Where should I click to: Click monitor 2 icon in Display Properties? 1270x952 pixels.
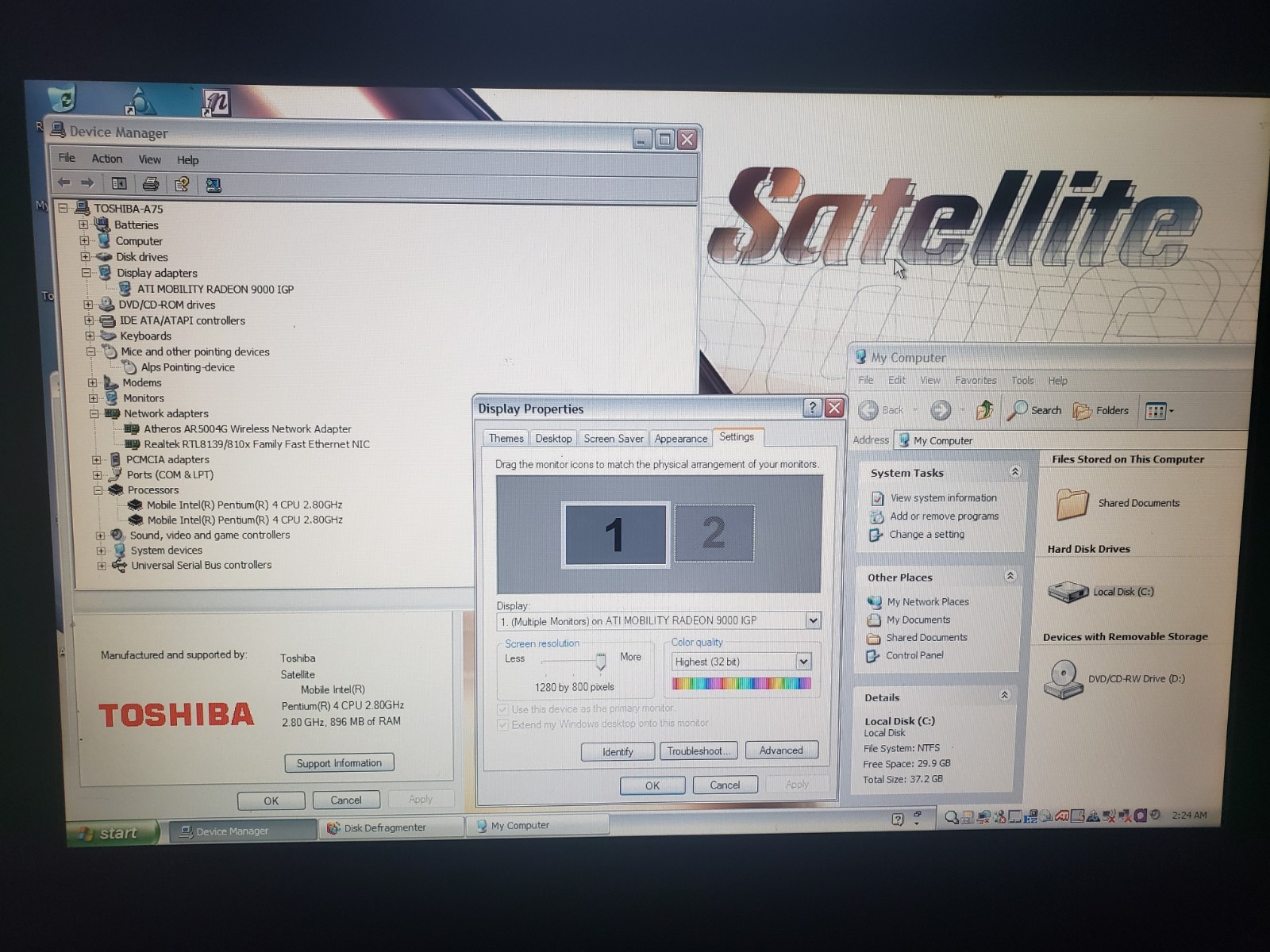tap(714, 533)
